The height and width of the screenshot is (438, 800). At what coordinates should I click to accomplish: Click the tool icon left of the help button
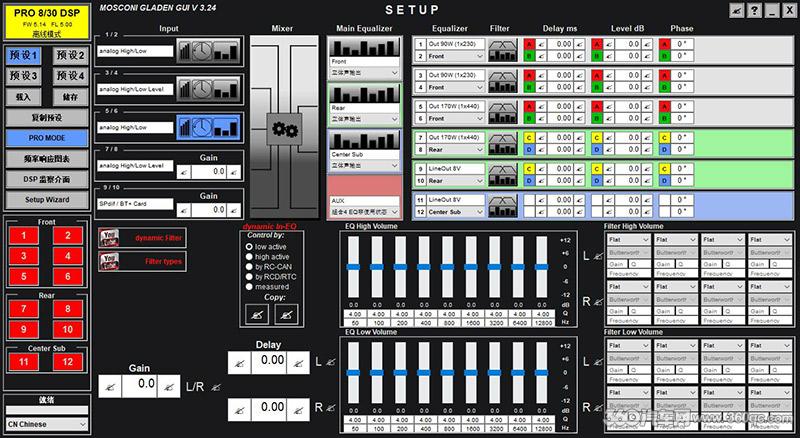736,10
